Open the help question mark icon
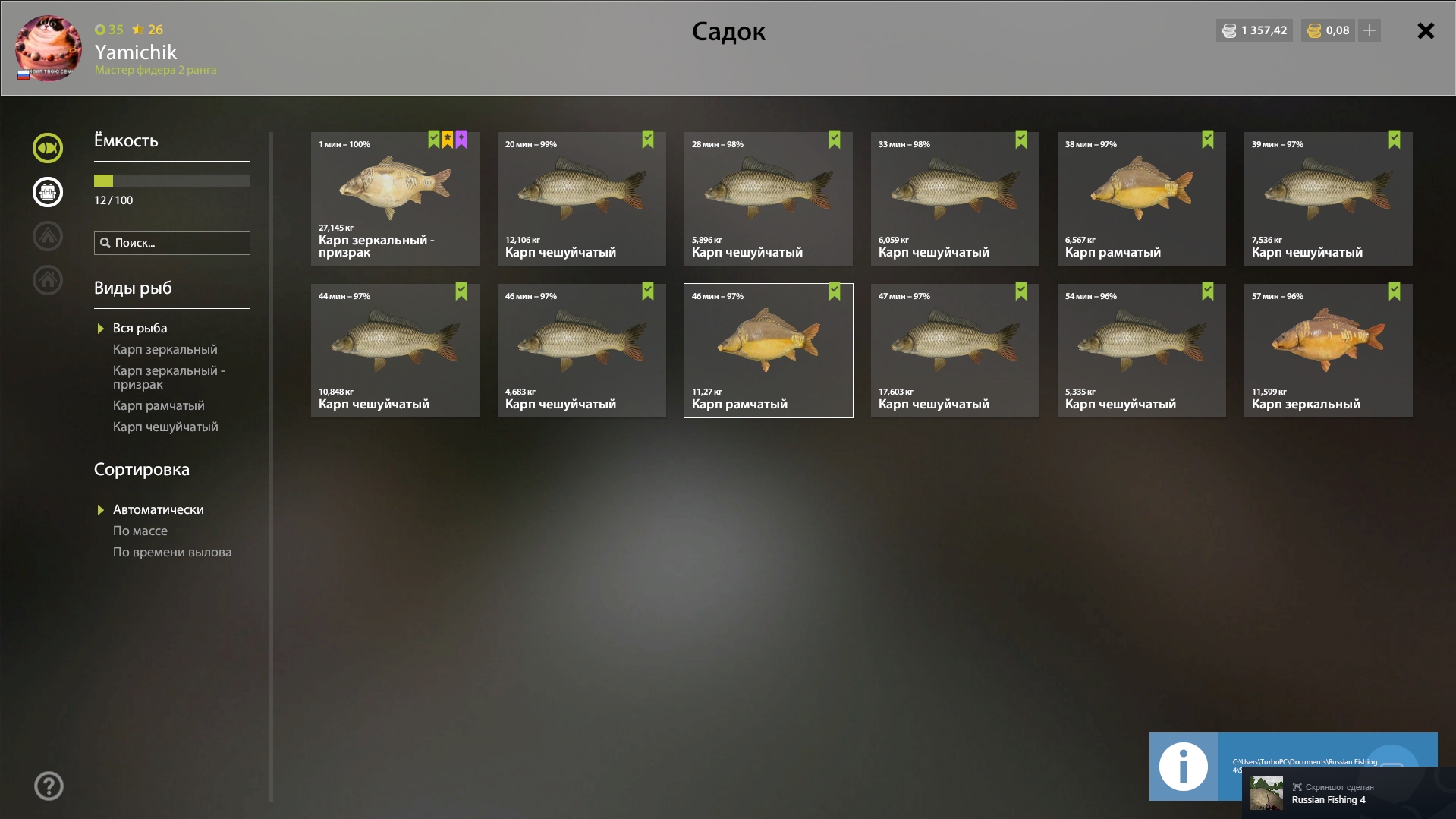 49,786
